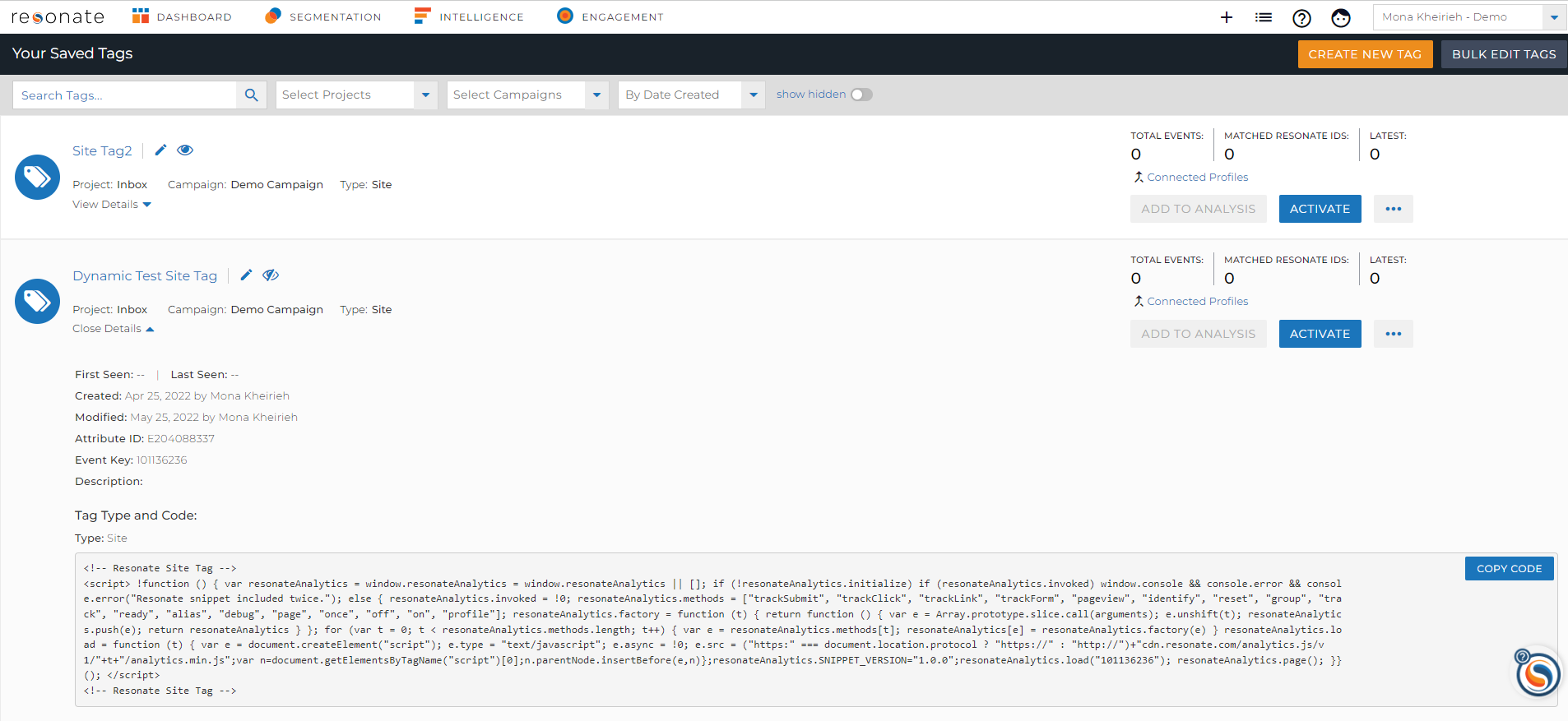
Task: Open the user avatar icon
Action: click(1341, 18)
